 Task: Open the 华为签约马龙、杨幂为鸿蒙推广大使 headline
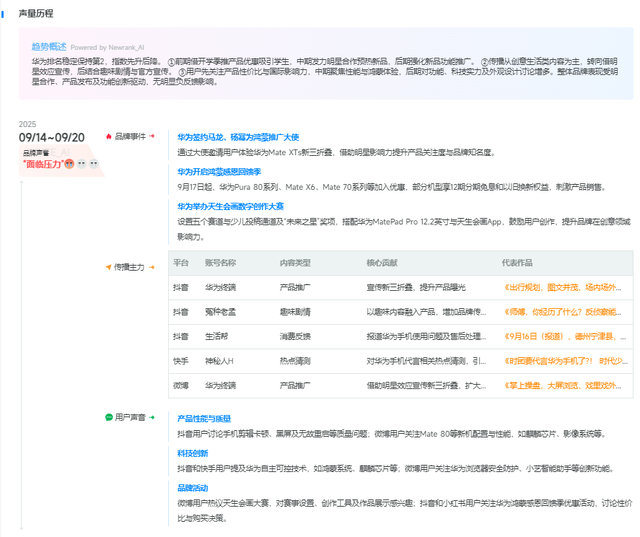[x=238, y=138]
